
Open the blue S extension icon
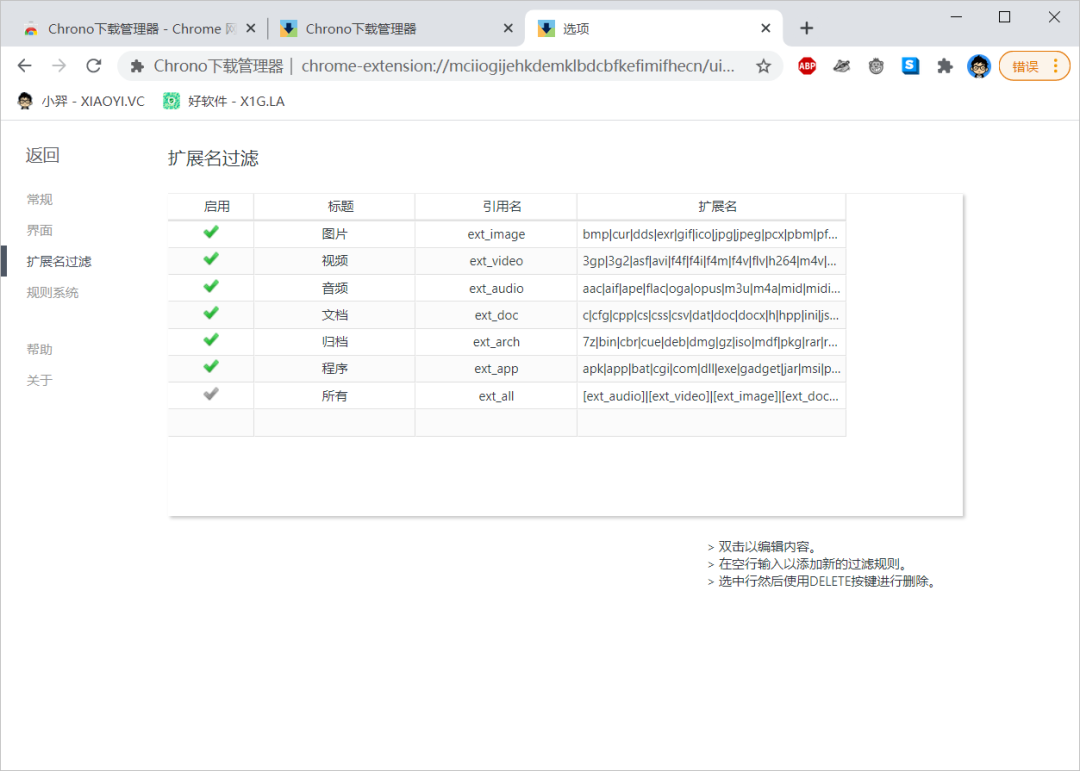coord(910,66)
